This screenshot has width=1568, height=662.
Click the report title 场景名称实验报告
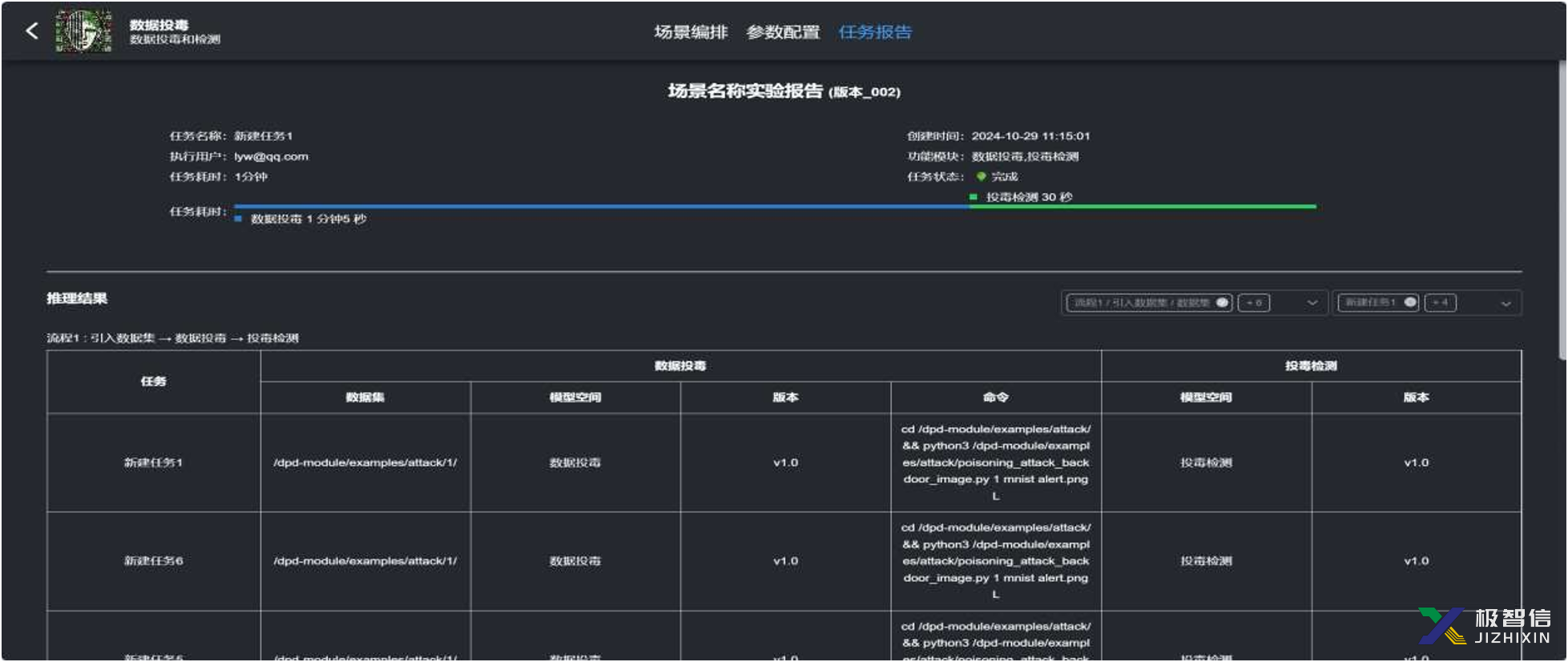click(x=745, y=91)
